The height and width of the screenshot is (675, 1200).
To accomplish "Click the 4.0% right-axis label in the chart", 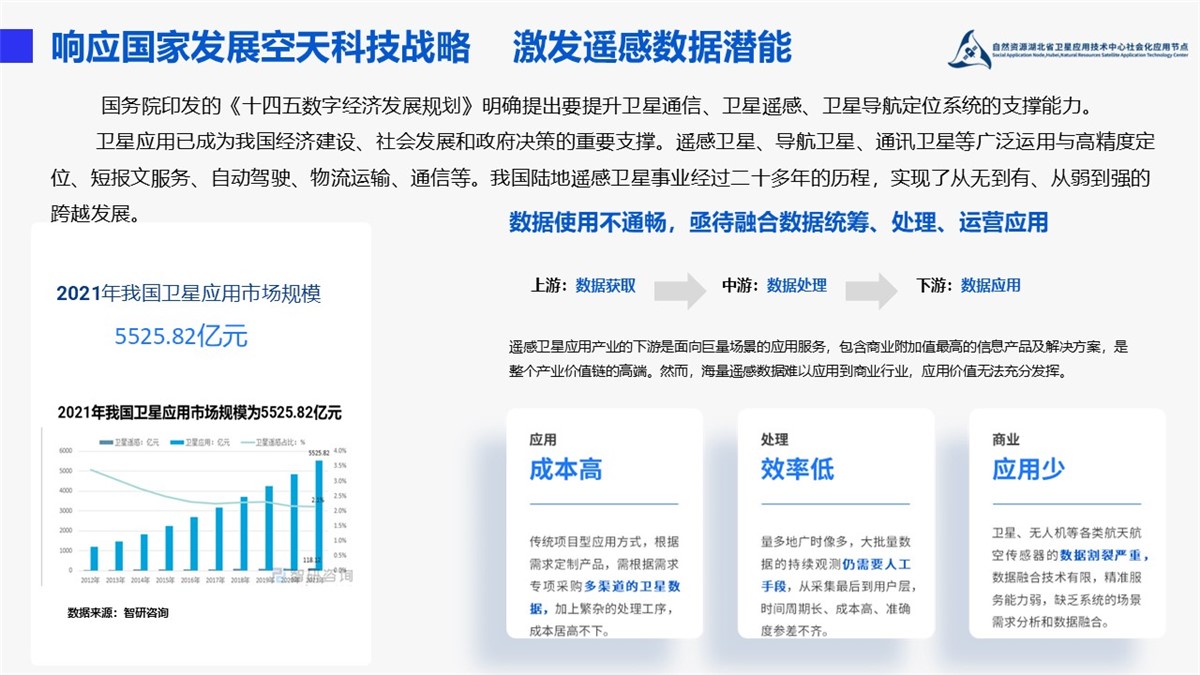I will (340, 451).
